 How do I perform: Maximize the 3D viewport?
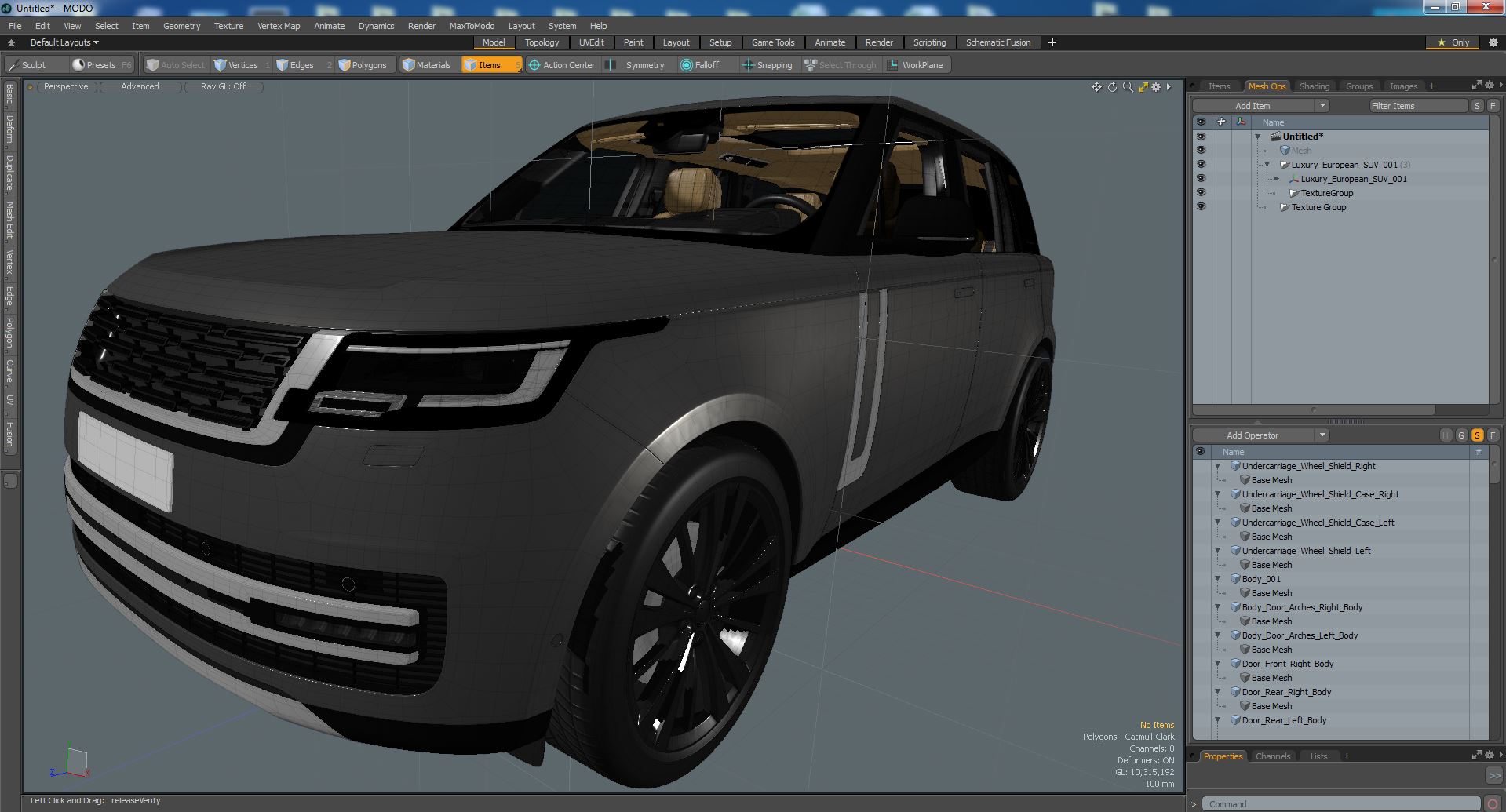click(x=1143, y=87)
